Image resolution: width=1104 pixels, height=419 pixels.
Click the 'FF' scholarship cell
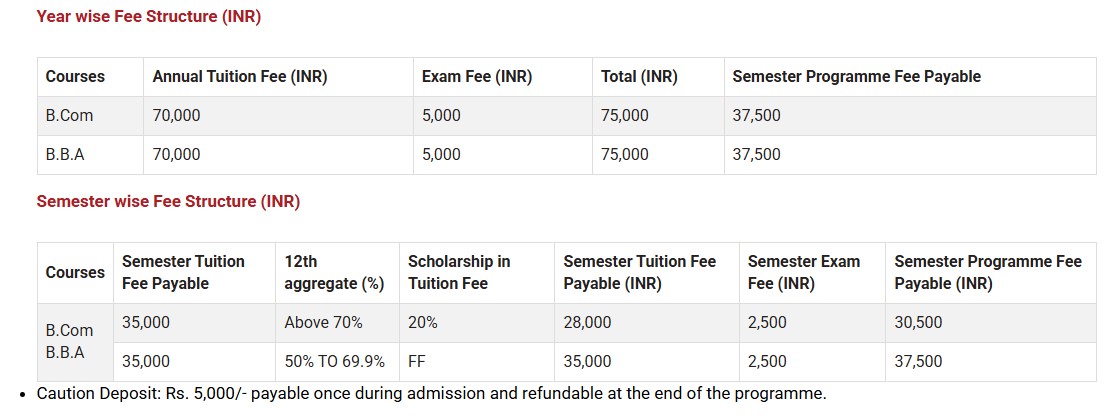416,361
